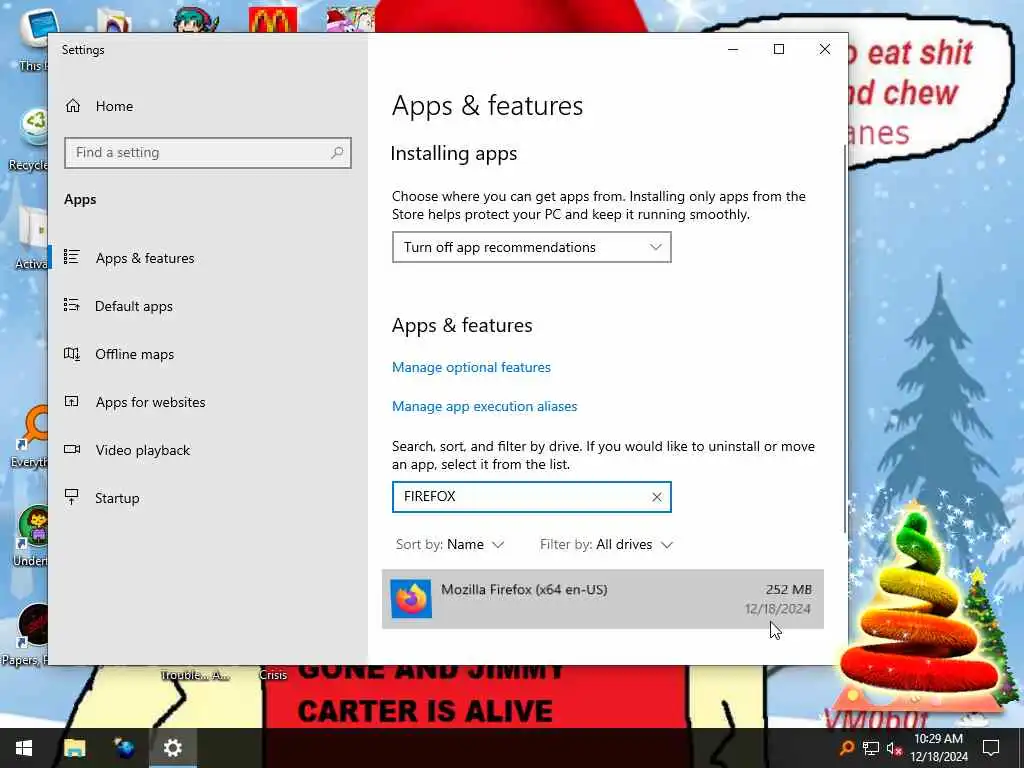Click the Offline maps map icon
The width and height of the screenshot is (1024, 768).
(x=72, y=353)
